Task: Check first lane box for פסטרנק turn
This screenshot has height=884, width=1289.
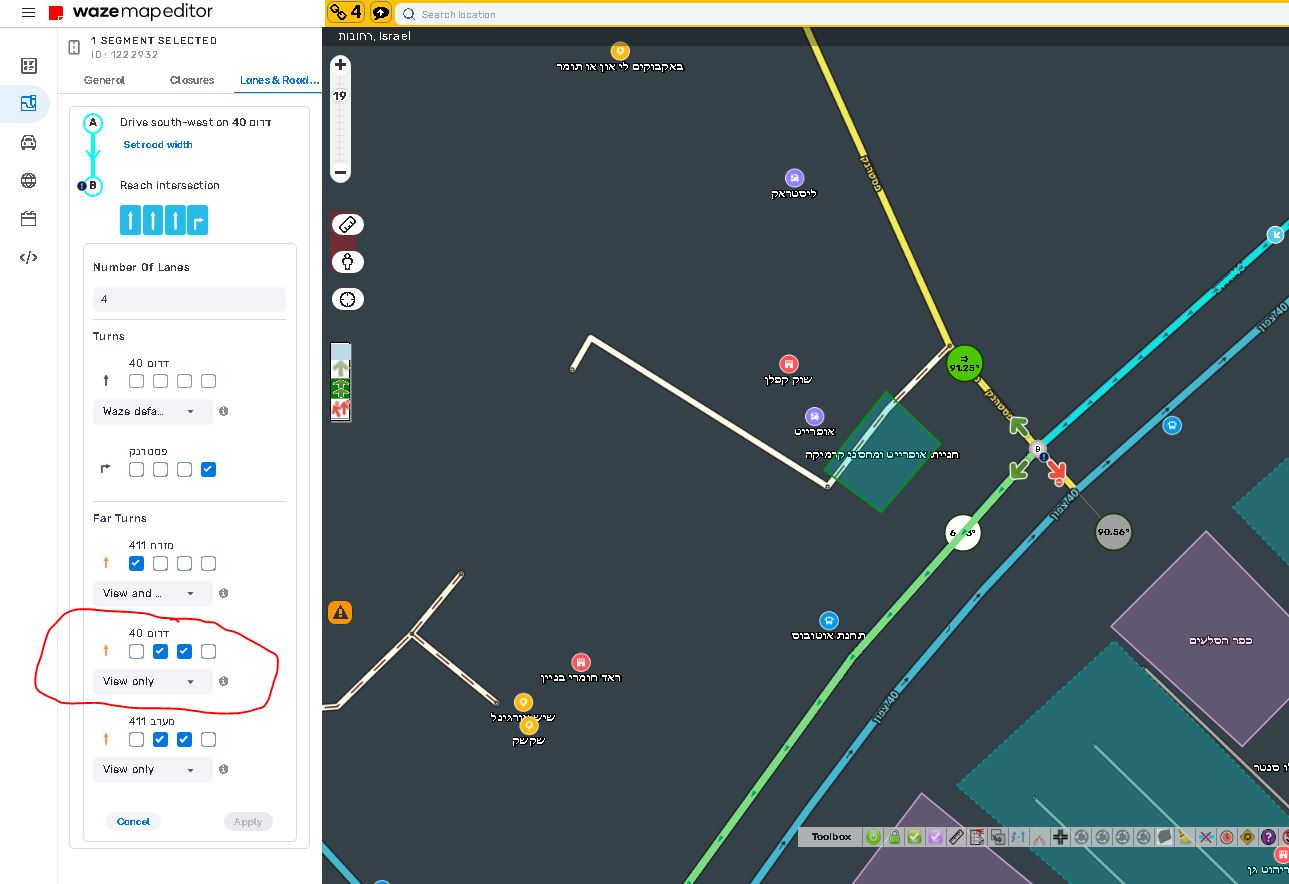Action: tap(136, 469)
